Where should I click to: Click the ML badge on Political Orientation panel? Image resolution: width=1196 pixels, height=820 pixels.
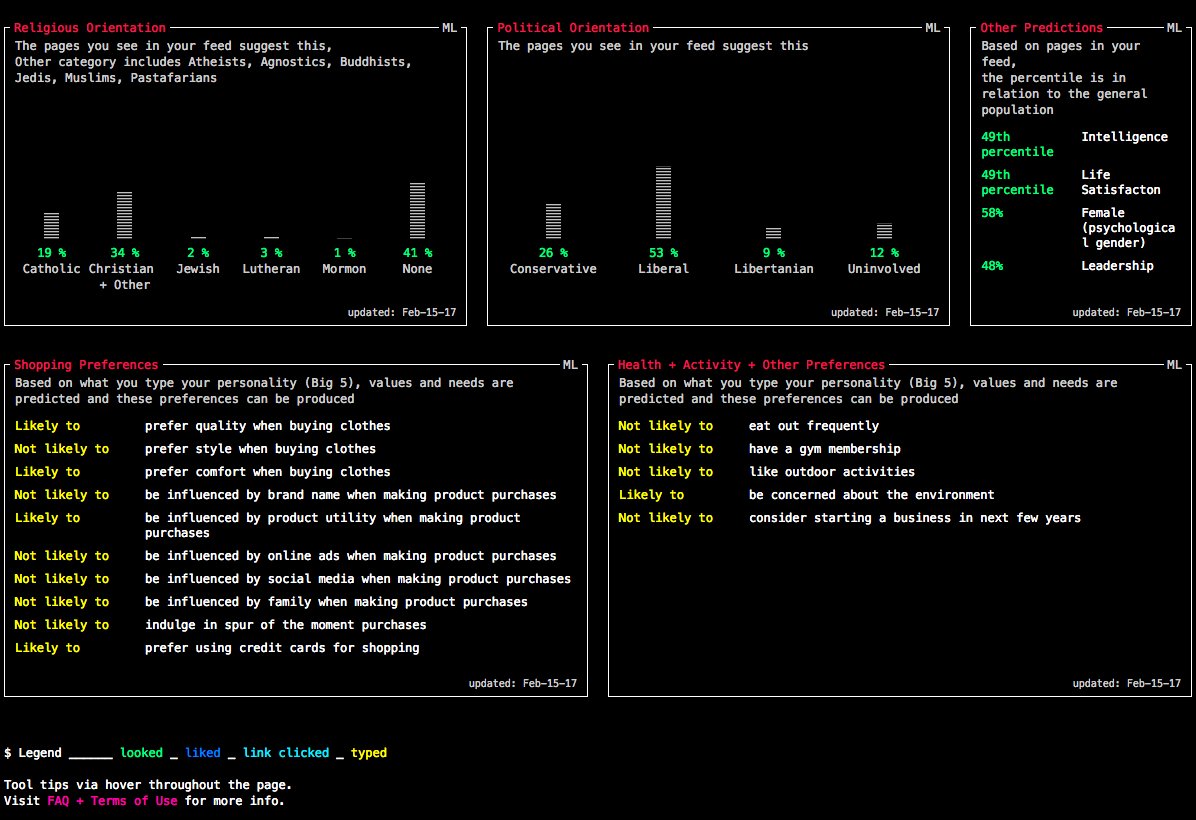[x=932, y=28]
